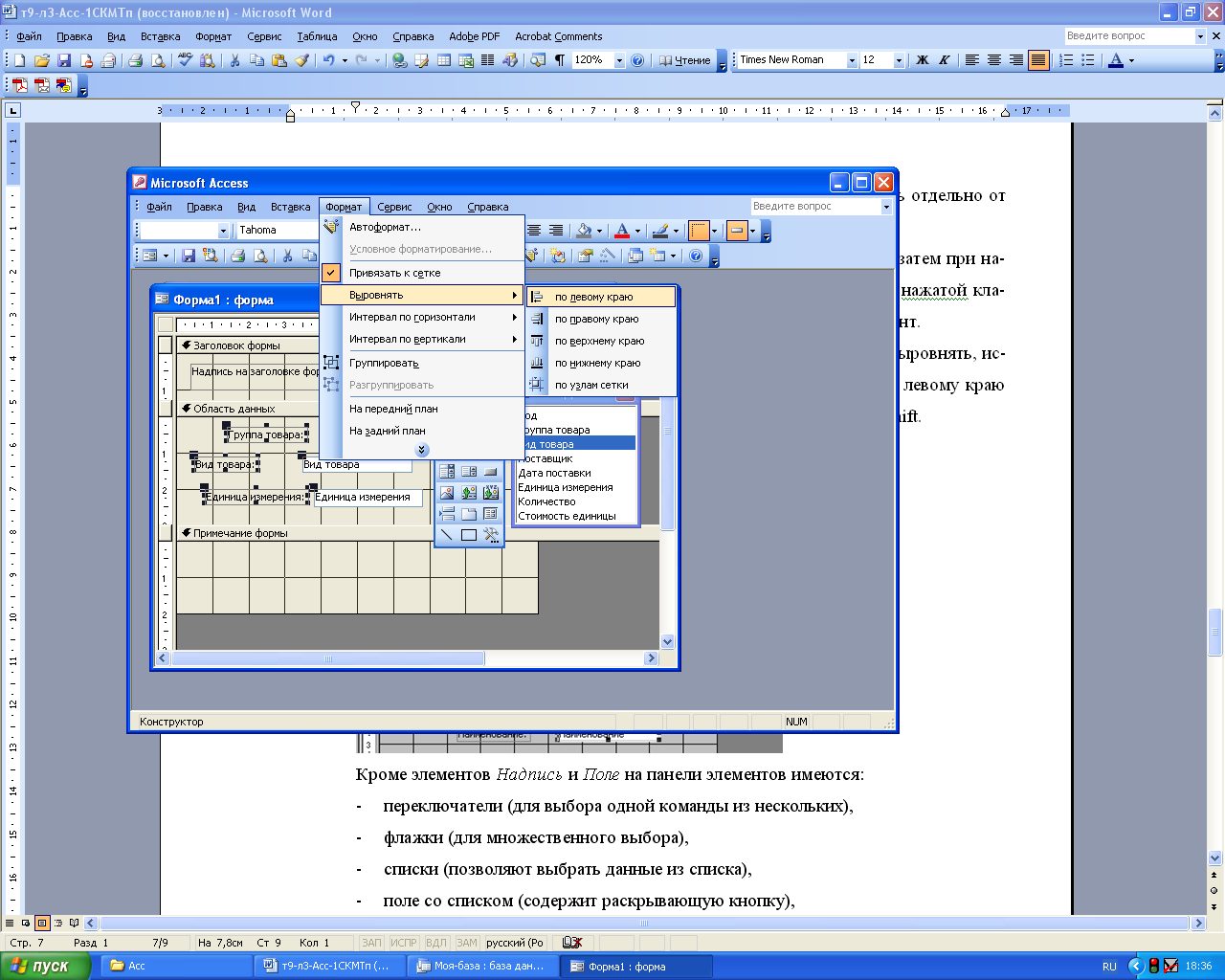Open the Tables and Borders toolbar
Screen dimensions: 1225x980
tap(422, 60)
